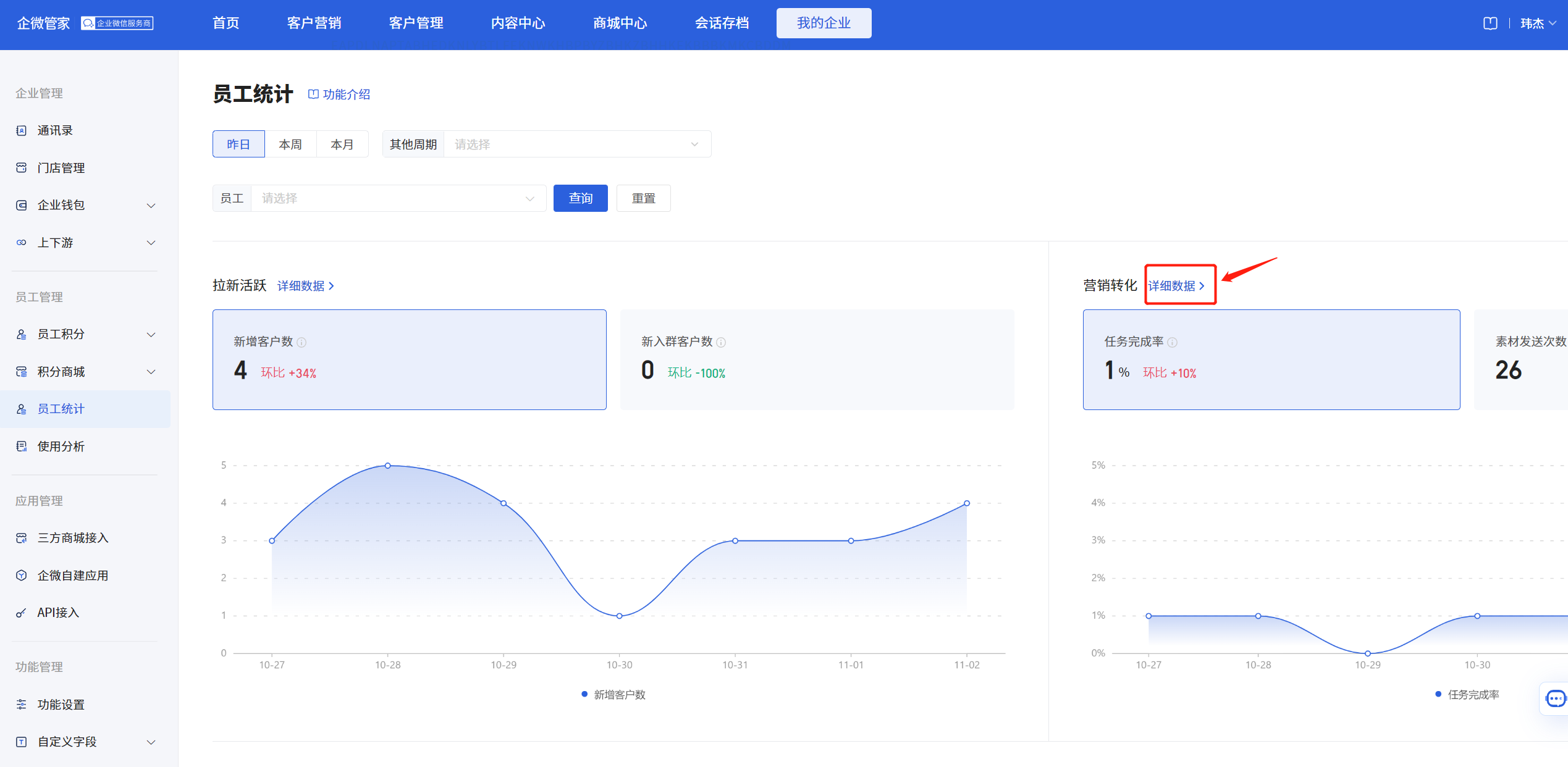The image size is (1568, 767).
Task: Expand the 企业钱包 submenu chevron
Action: point(151,206)
